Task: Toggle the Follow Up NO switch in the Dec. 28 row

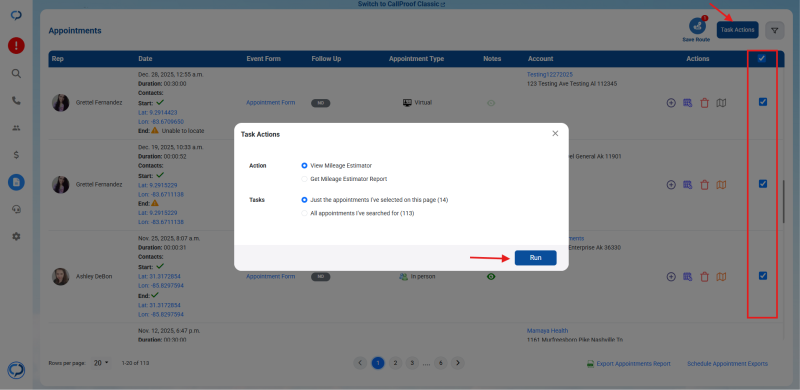Action: [321, 103]
